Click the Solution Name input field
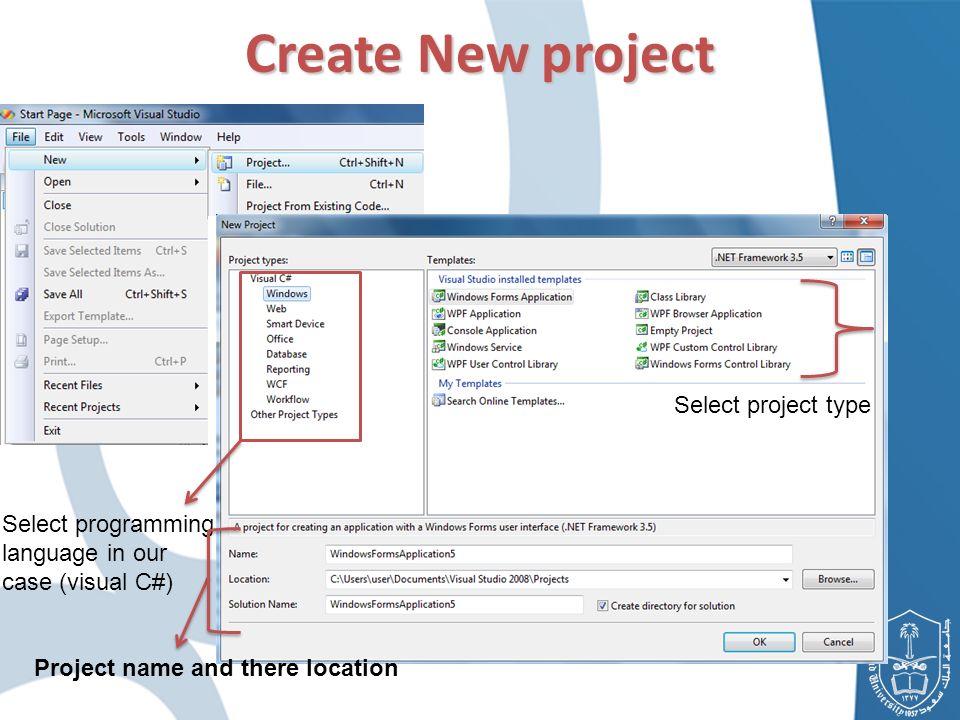The height and width of the screenshot is (720, 960). pyautogui.click(x=454, y=604)
